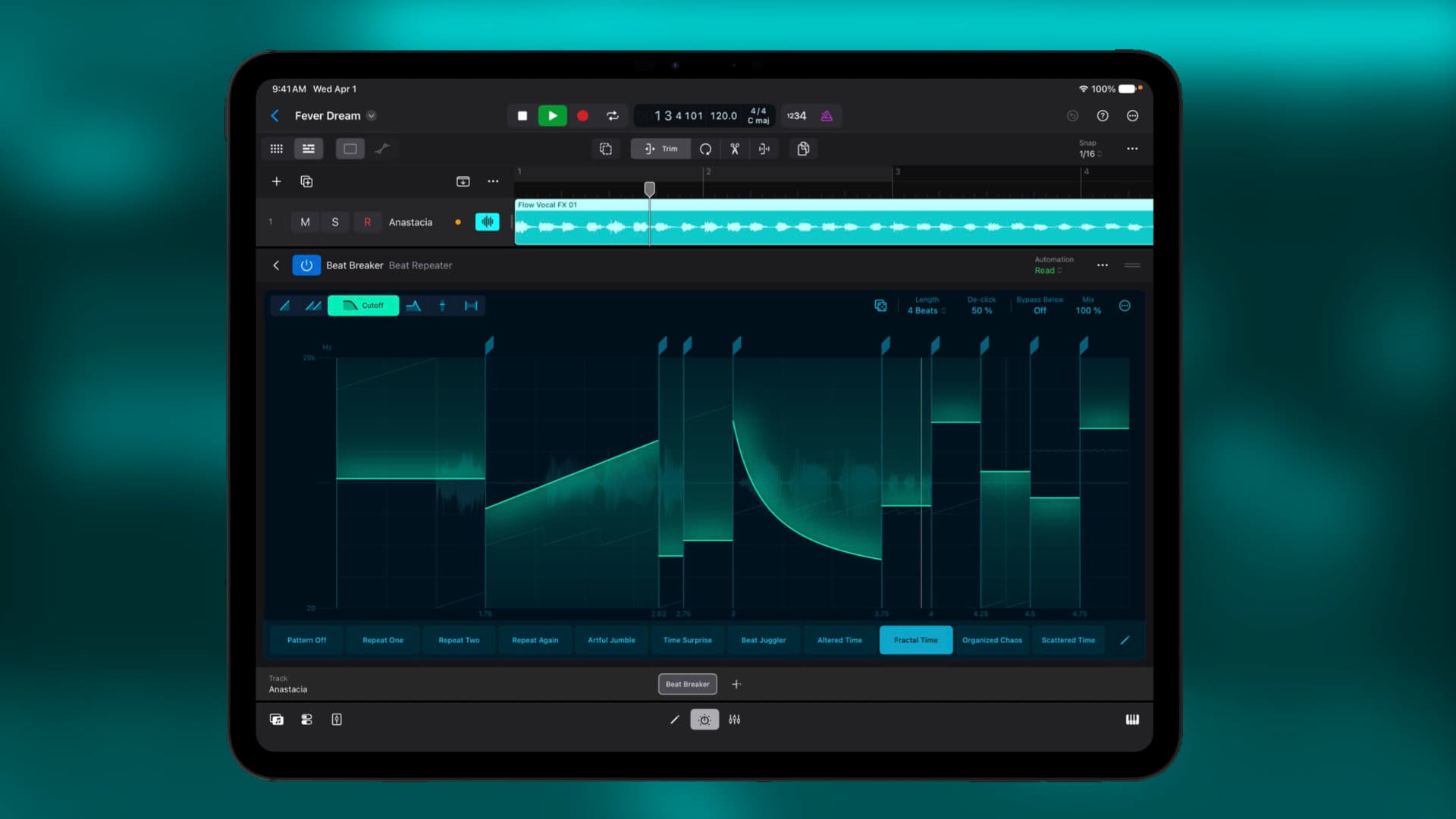Select the volume fader mode icon

[442, 306]
